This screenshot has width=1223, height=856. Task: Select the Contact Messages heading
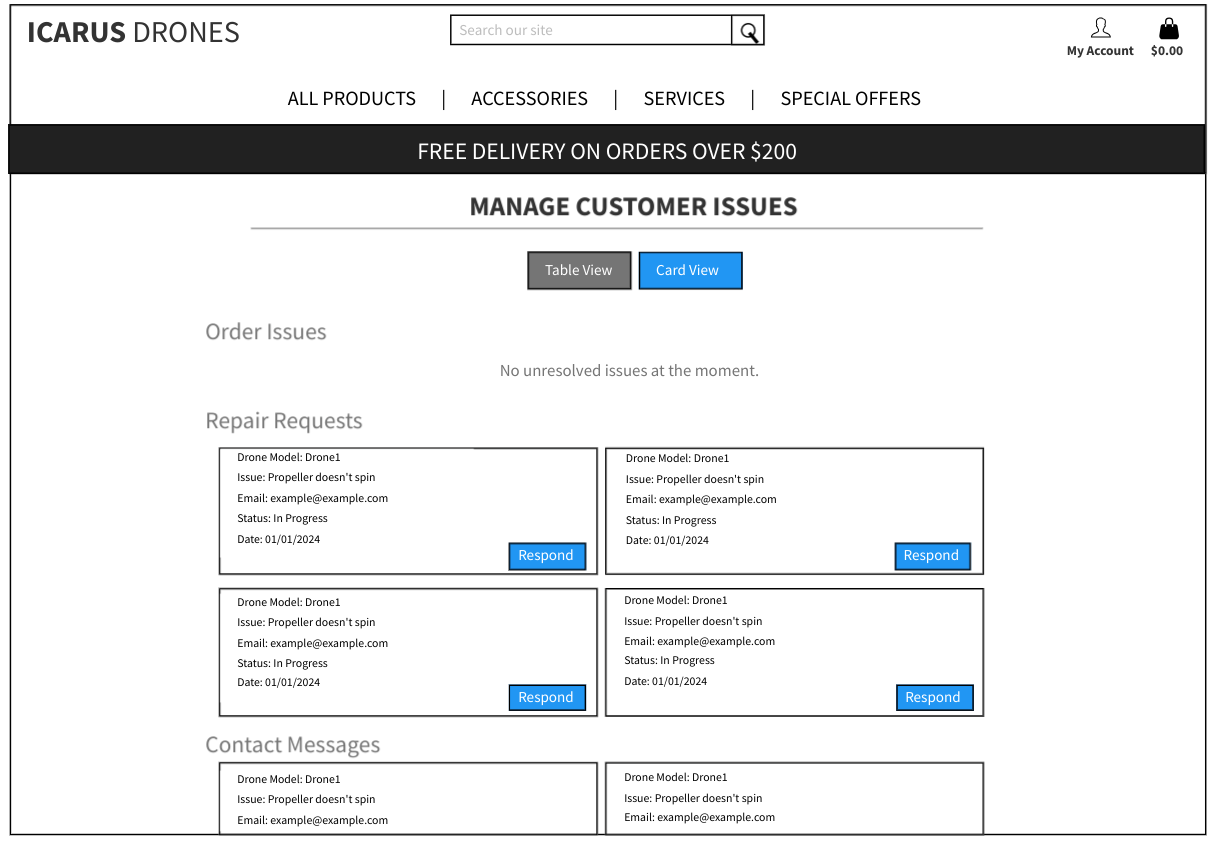[x=292, y=744]
